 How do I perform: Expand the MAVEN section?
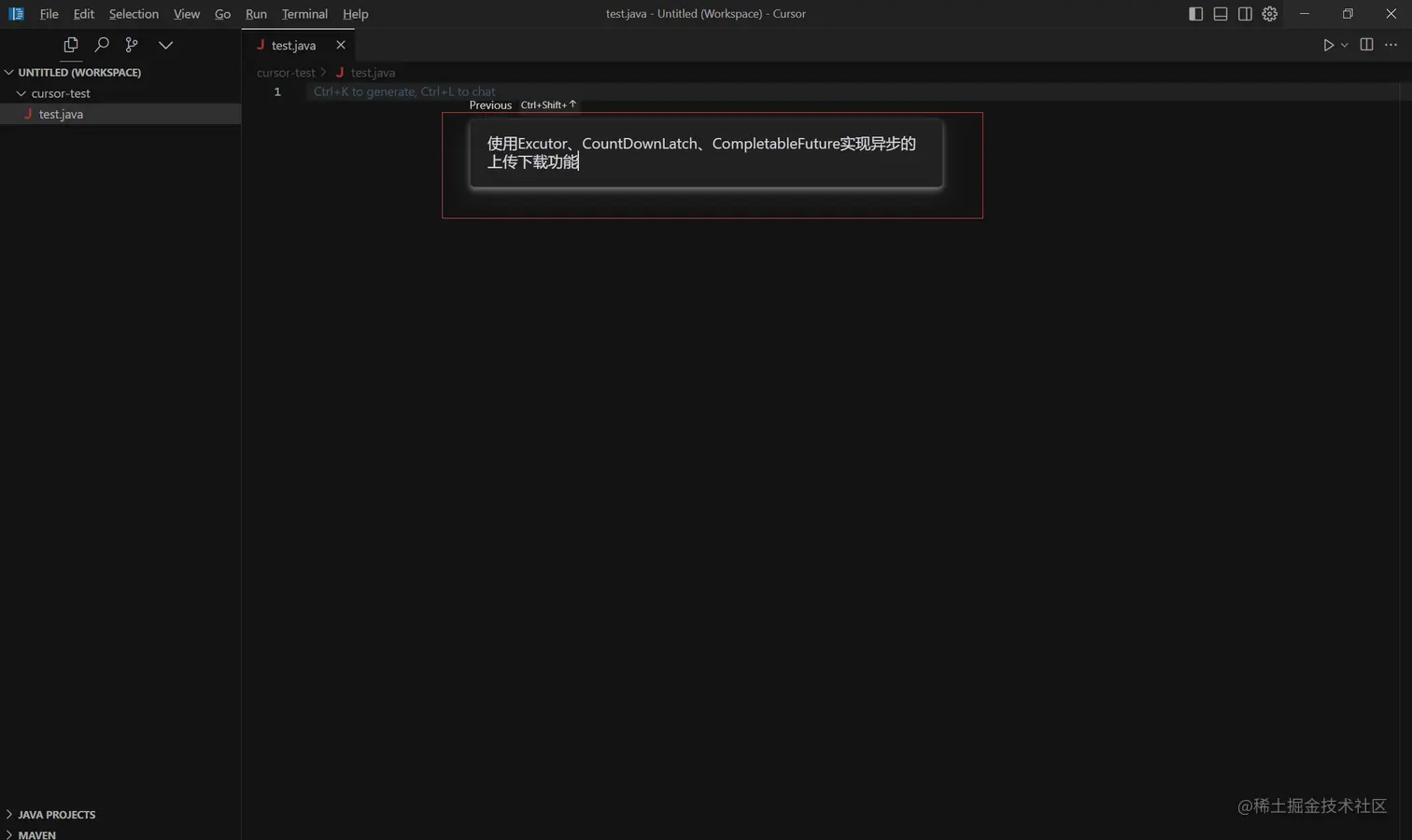click(x=36, y=834)
